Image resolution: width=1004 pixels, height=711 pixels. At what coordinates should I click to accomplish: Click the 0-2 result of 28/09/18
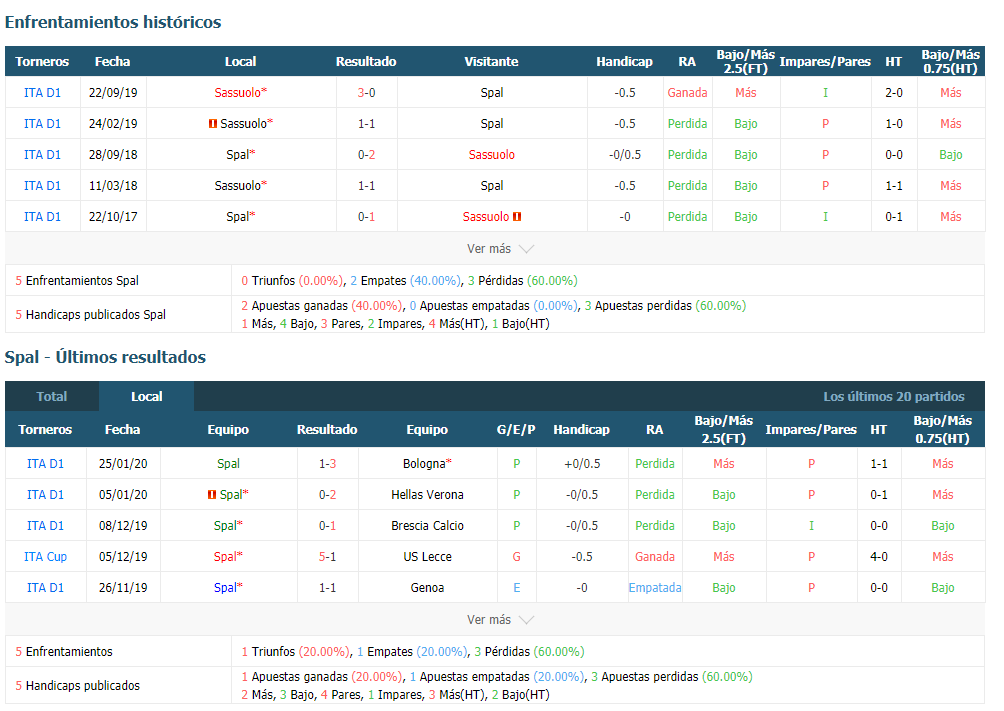366,154
